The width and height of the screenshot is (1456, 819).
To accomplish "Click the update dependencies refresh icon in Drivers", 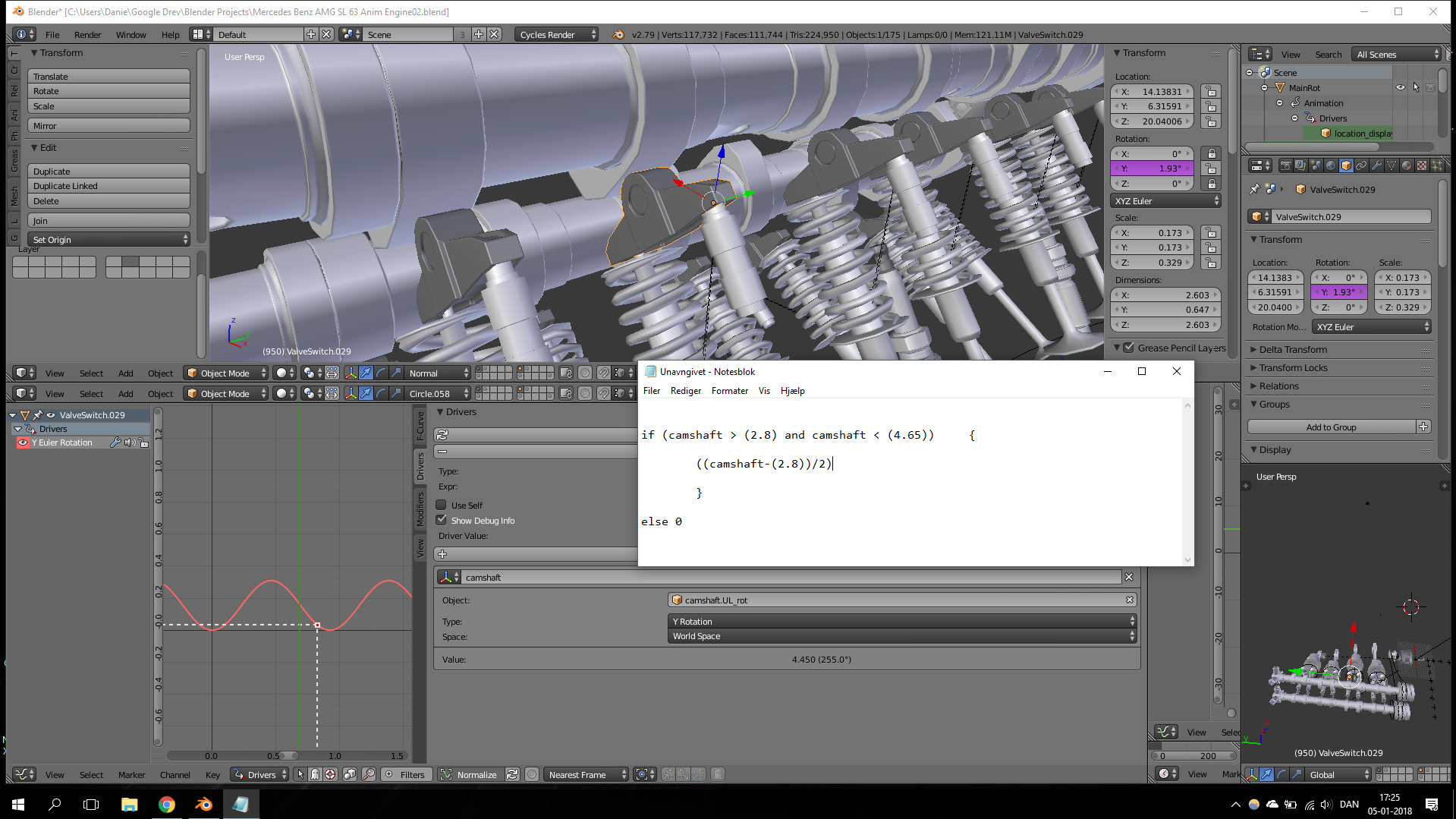I will (442, 435).
